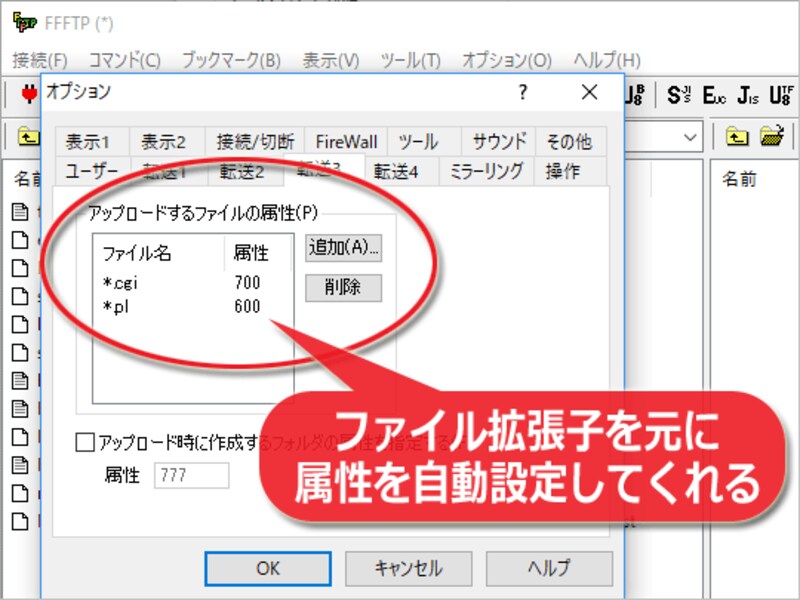Click the OK button
Viewport: 800px width, 600px height.
268,568
